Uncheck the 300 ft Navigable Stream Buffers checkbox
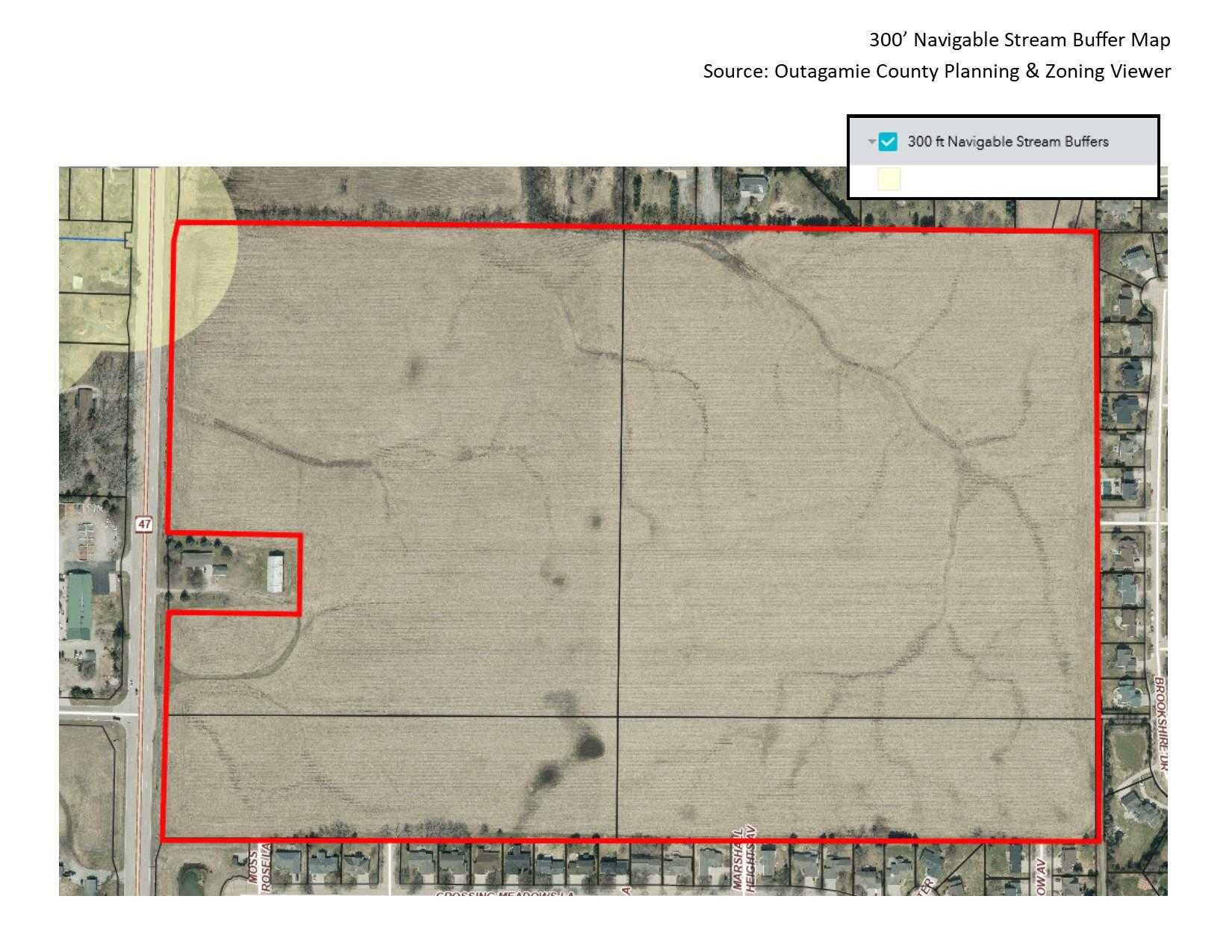The image size is (1232, 952). coord(888,142)
